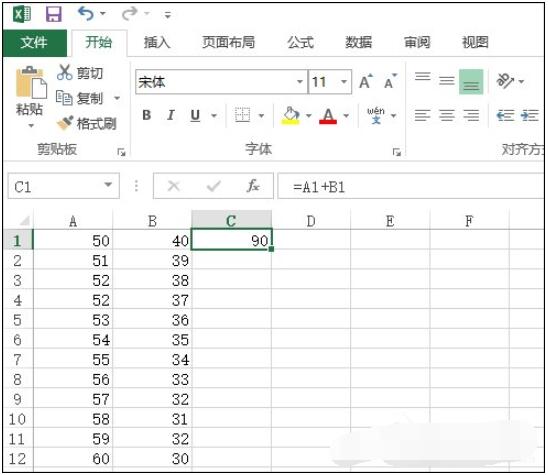Expand the Name Box dropdown arrow
The image size is (548, 475).
108,185
